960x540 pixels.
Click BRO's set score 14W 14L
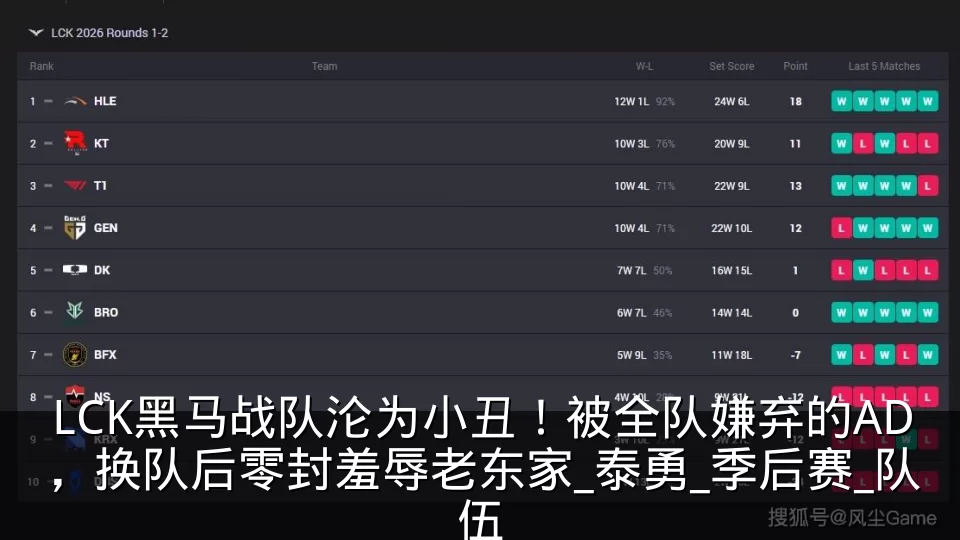(732, 313)
